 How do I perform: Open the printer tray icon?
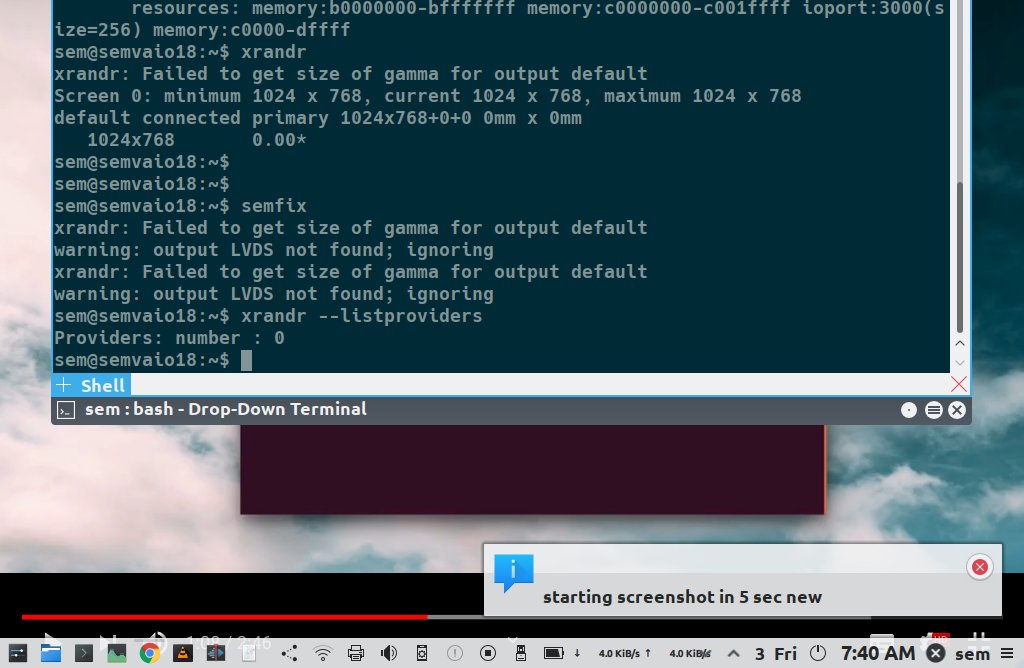coord(356,653)
